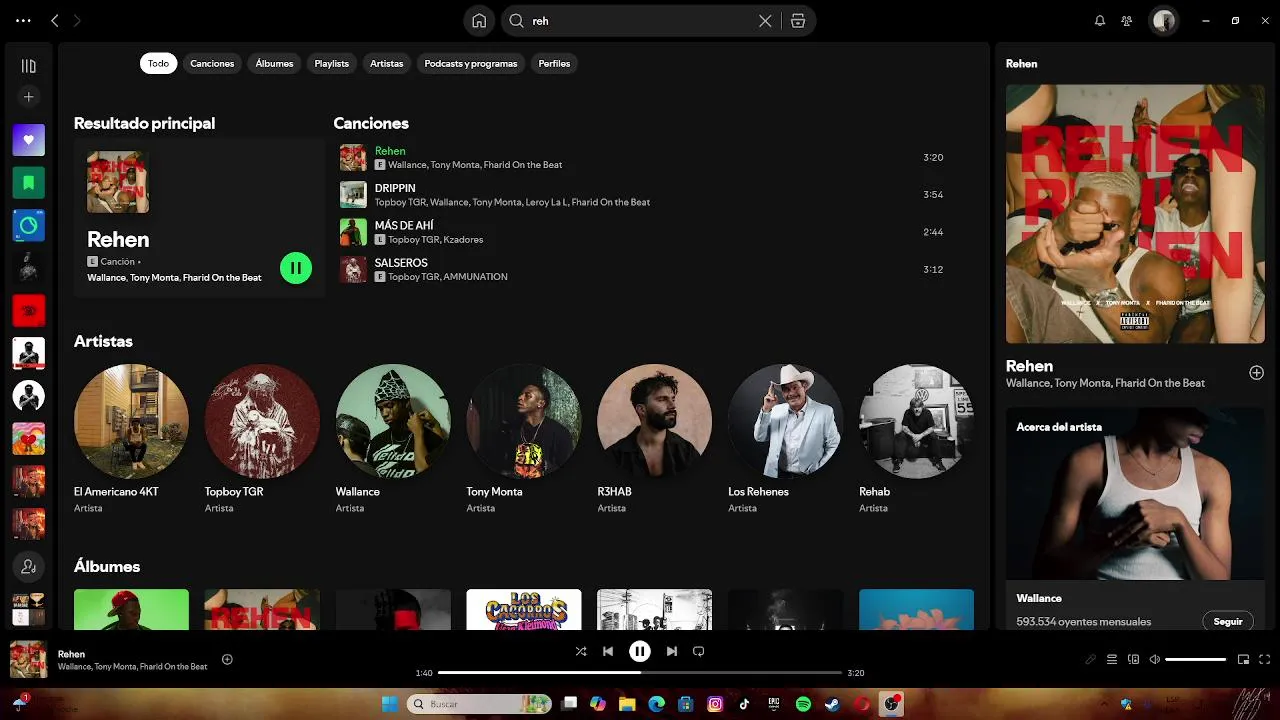
Task: Select the Perfiles filter chip
Action: tap(554, 63)
